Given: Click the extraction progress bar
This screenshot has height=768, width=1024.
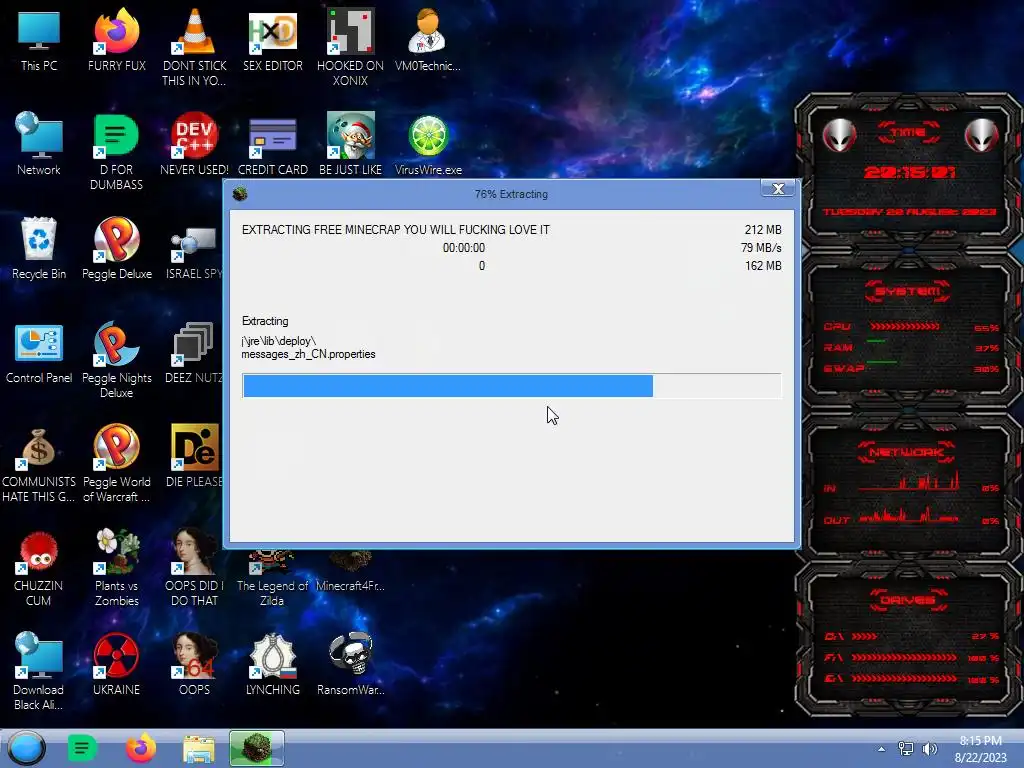Looking at the screenshot, I should pos(511,385).
